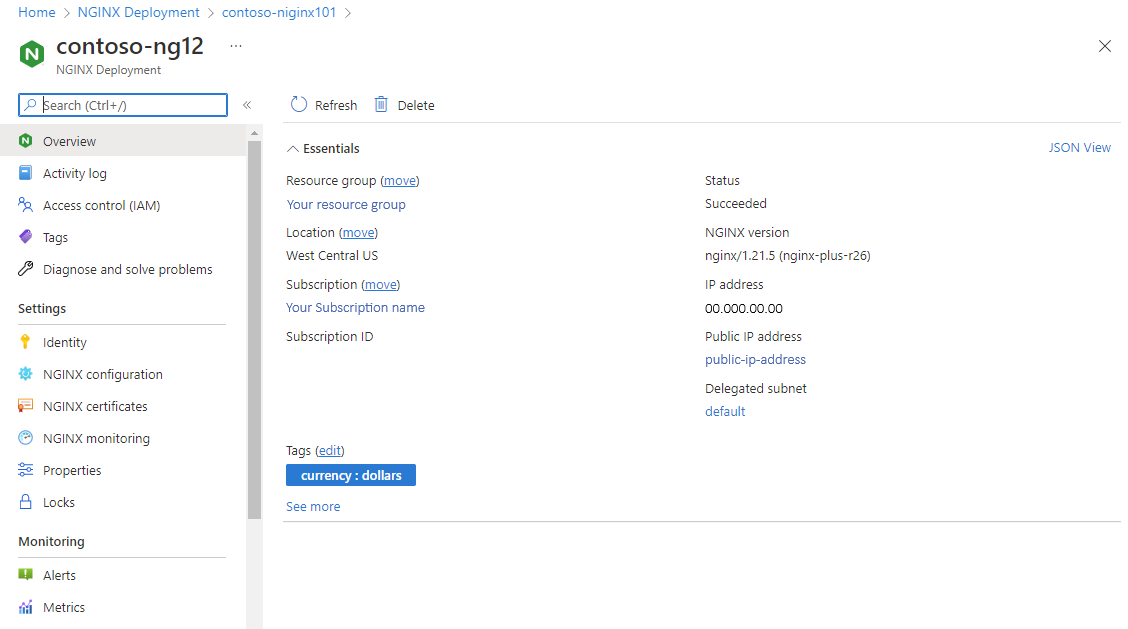Click the Diagnose and solve problems wrench icon
Image resolution: width=1128 pixels, height=629 pixels.
coord(26,269)
